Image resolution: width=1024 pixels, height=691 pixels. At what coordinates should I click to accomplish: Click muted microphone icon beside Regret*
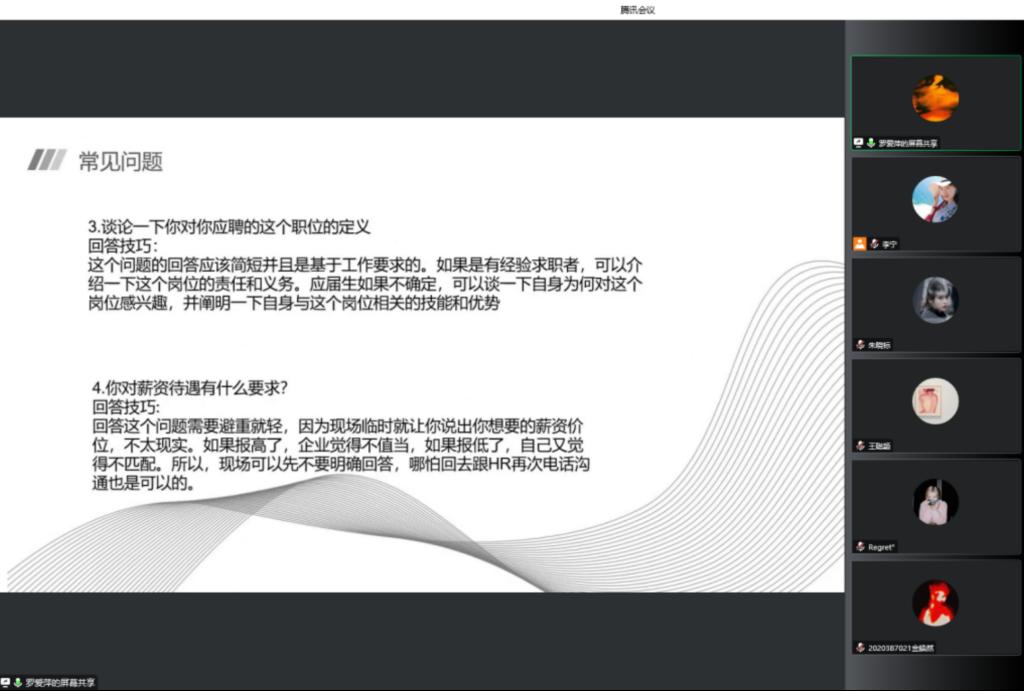pyautogui.click(x=860, y=546)
